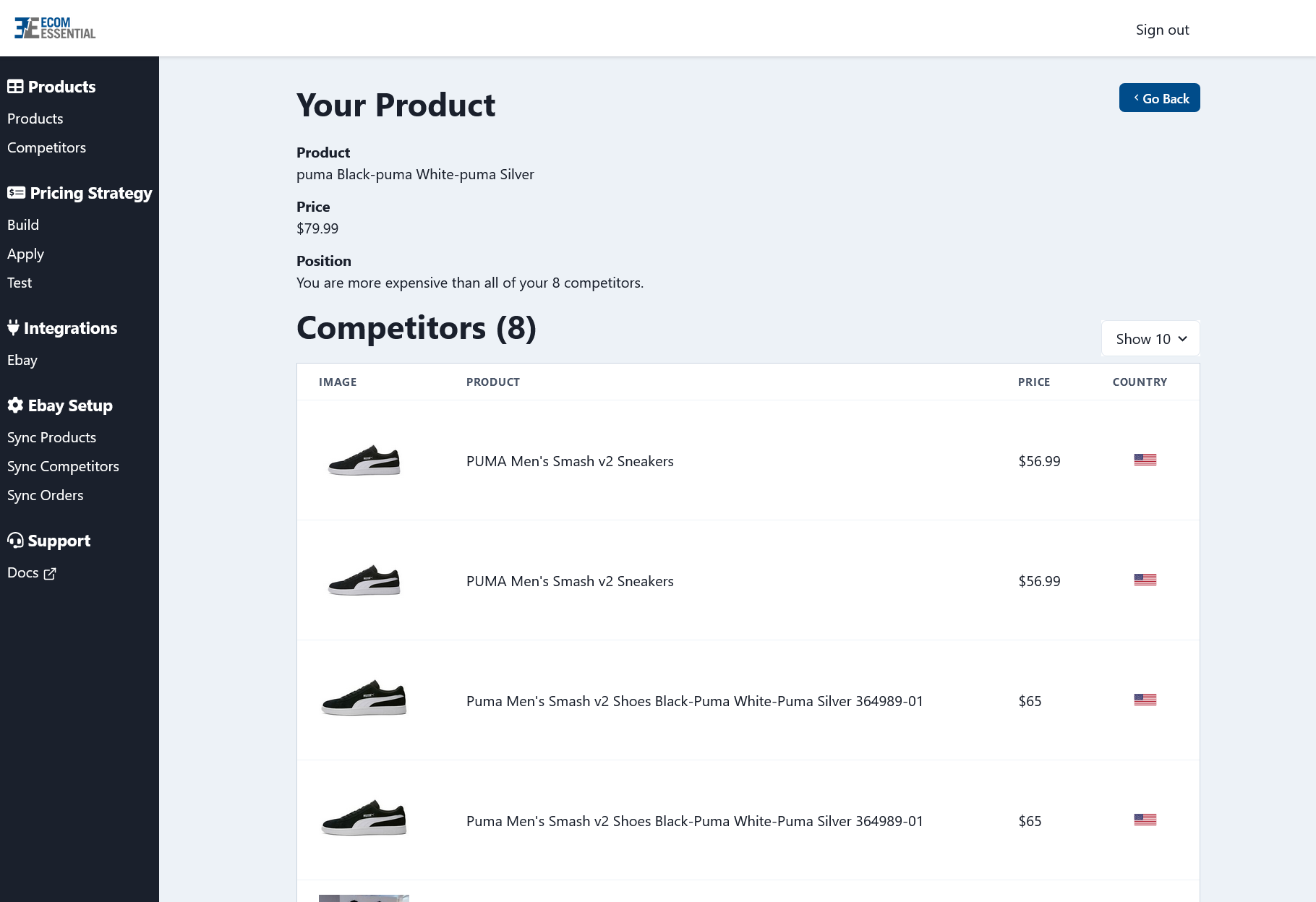The height and width of the screenshot is (902, 1316).
Task: Click the external-link icon next to Docs
Action: click(x=49, y=573)
